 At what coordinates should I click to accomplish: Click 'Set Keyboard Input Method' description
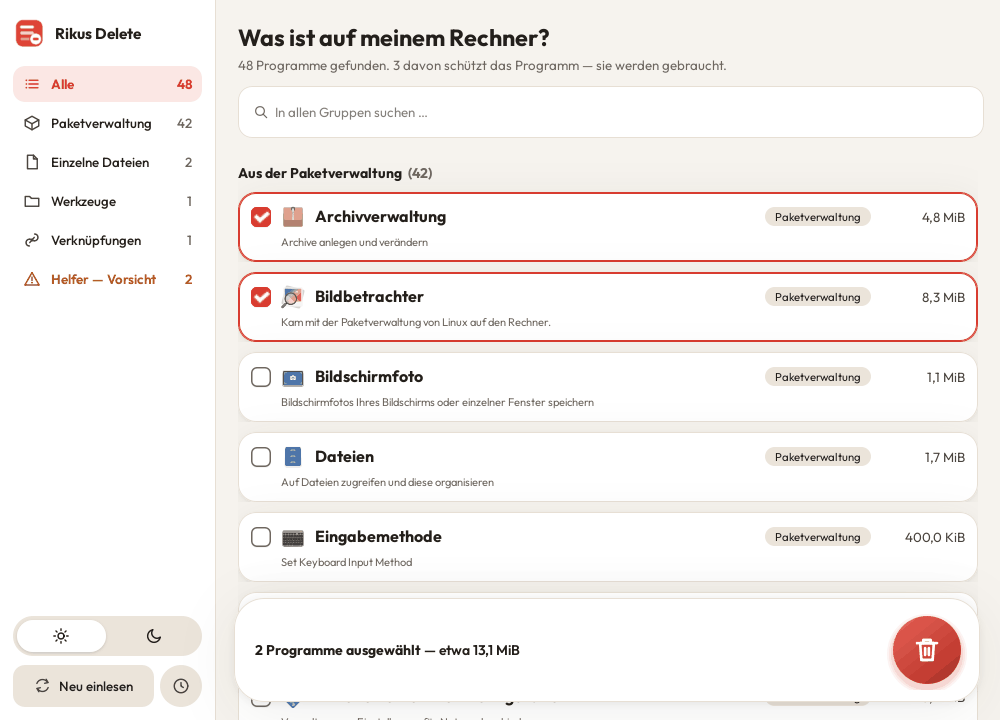tap(347, 562)
